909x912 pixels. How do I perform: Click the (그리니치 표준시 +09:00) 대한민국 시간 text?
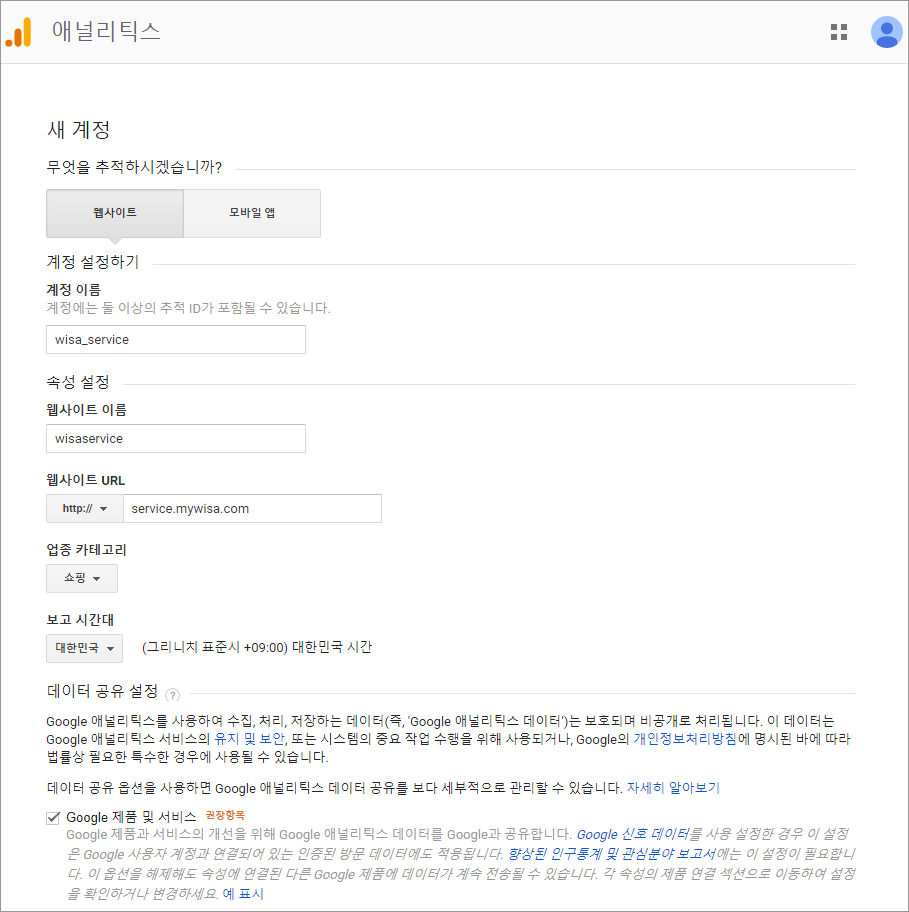tap(257, 647)
